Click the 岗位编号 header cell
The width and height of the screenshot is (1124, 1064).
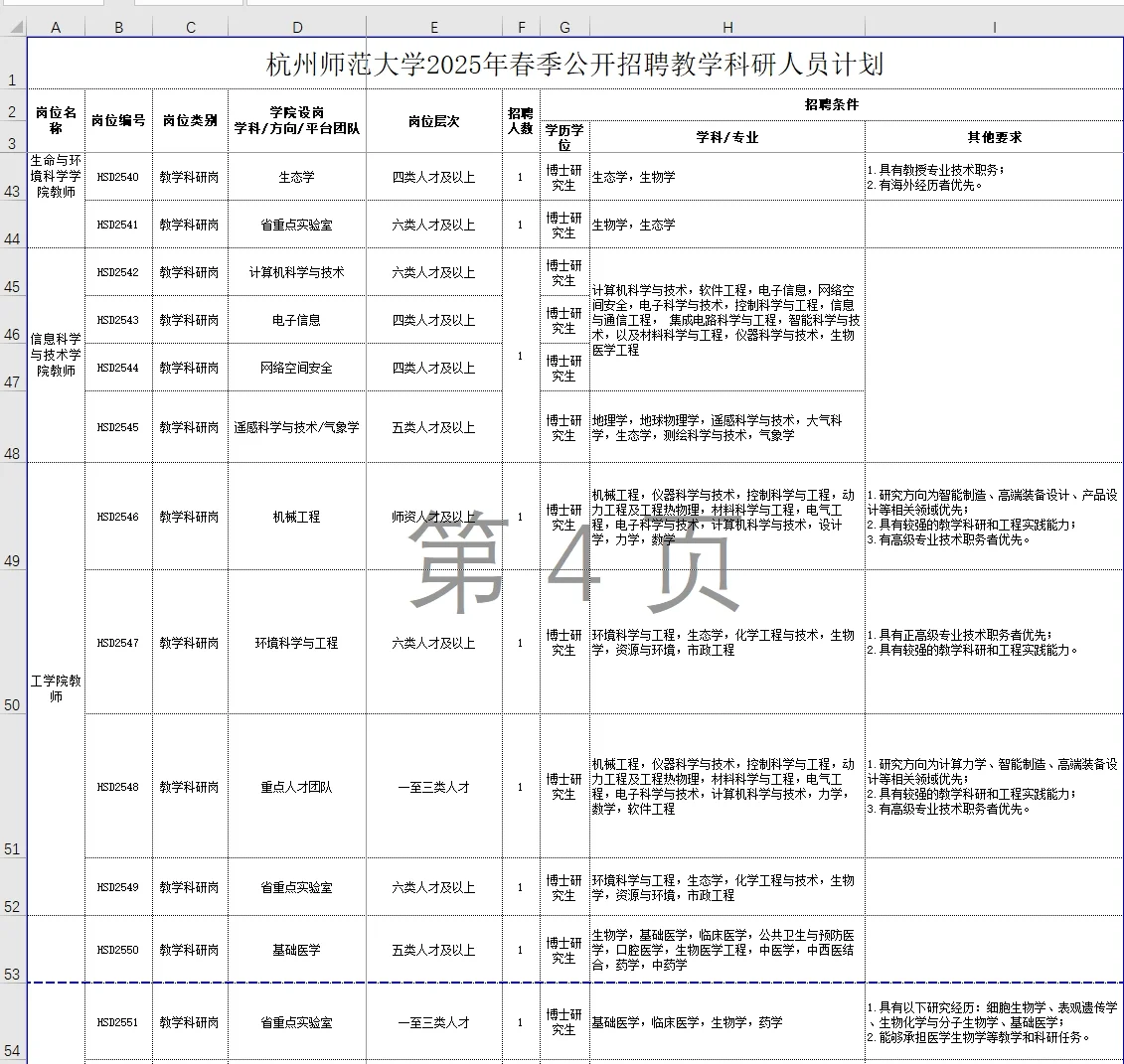[119, 120]
